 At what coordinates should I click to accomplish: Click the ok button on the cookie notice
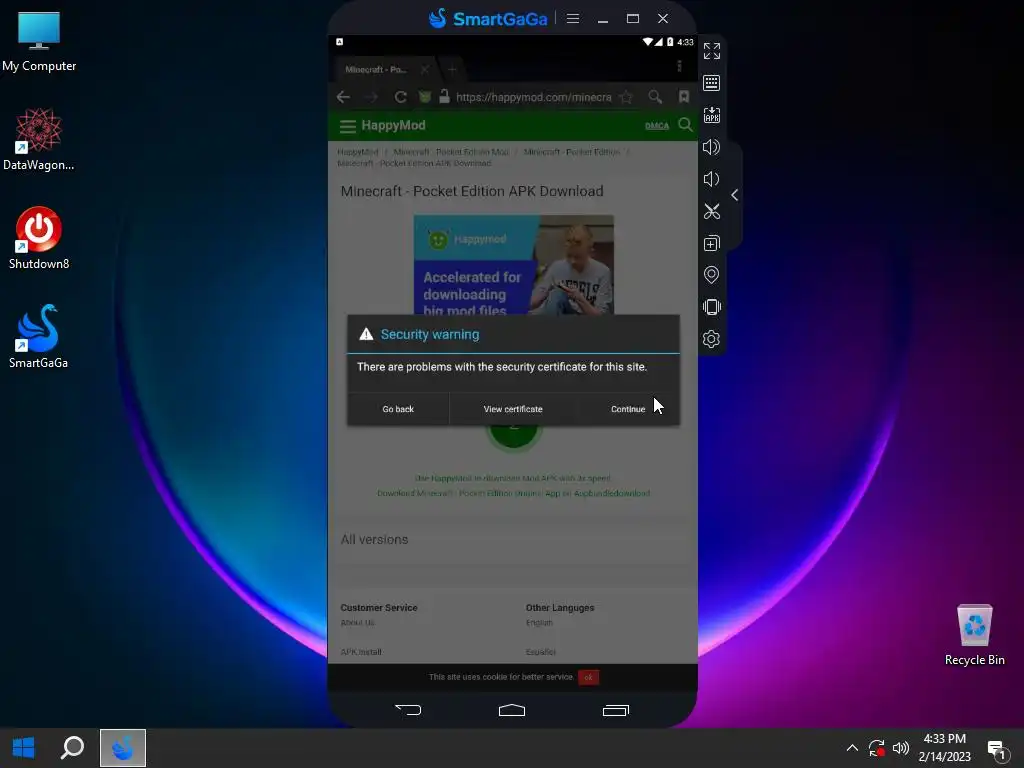[x=588, y=677]
